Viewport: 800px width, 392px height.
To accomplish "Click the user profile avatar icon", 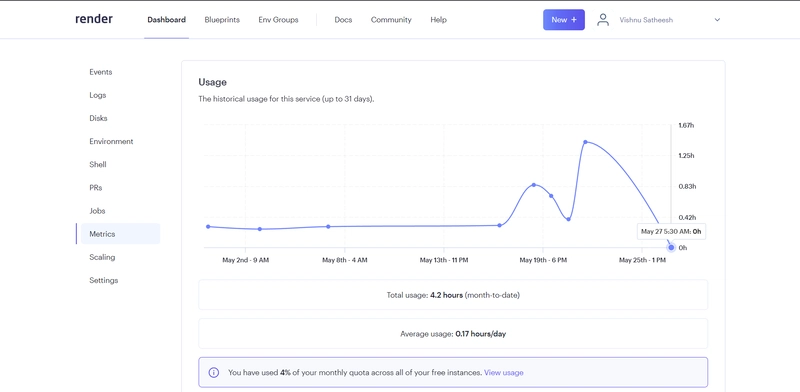I will point(603,20).
